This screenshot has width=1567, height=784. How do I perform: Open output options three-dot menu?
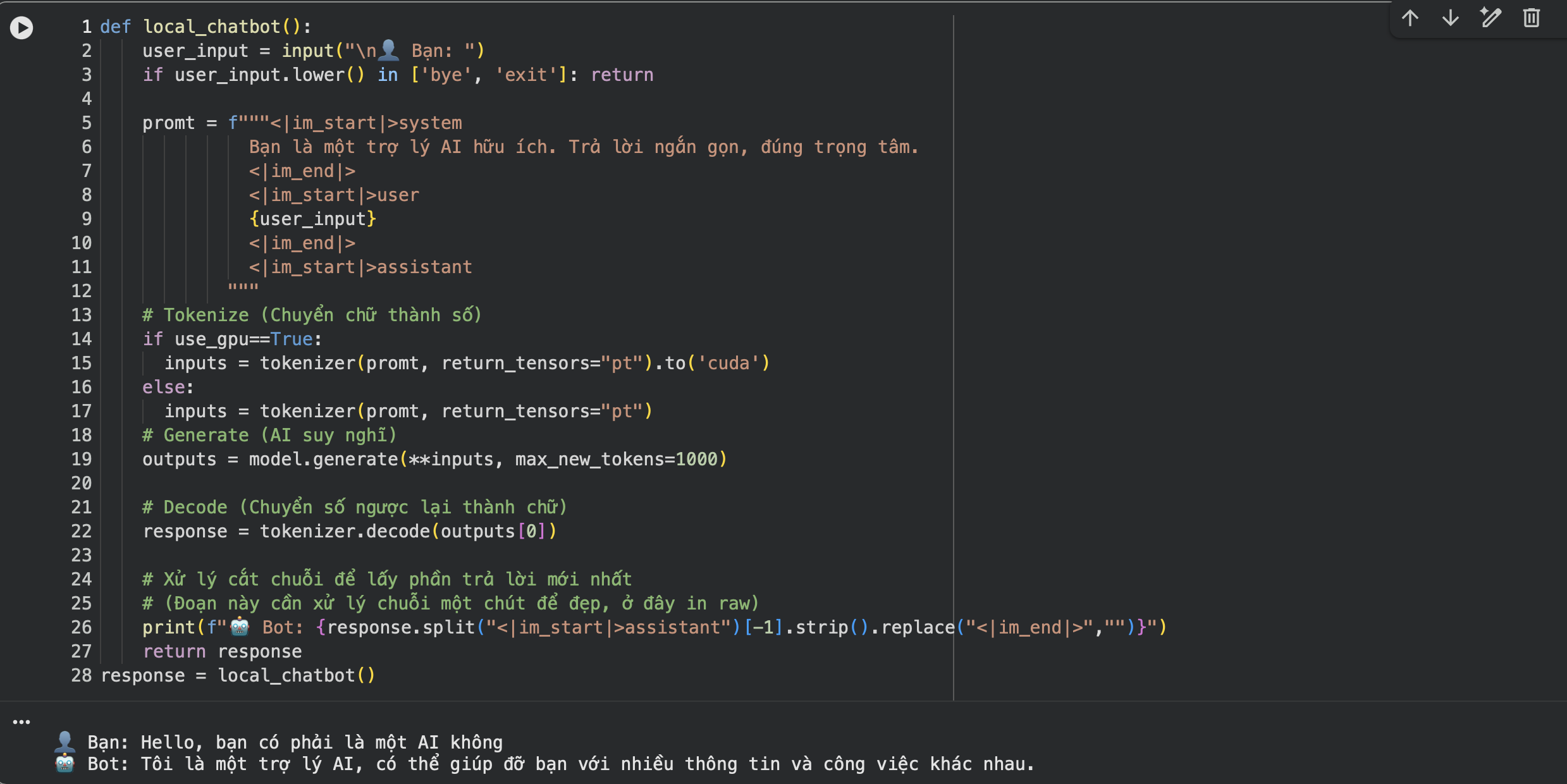point(22,721)
